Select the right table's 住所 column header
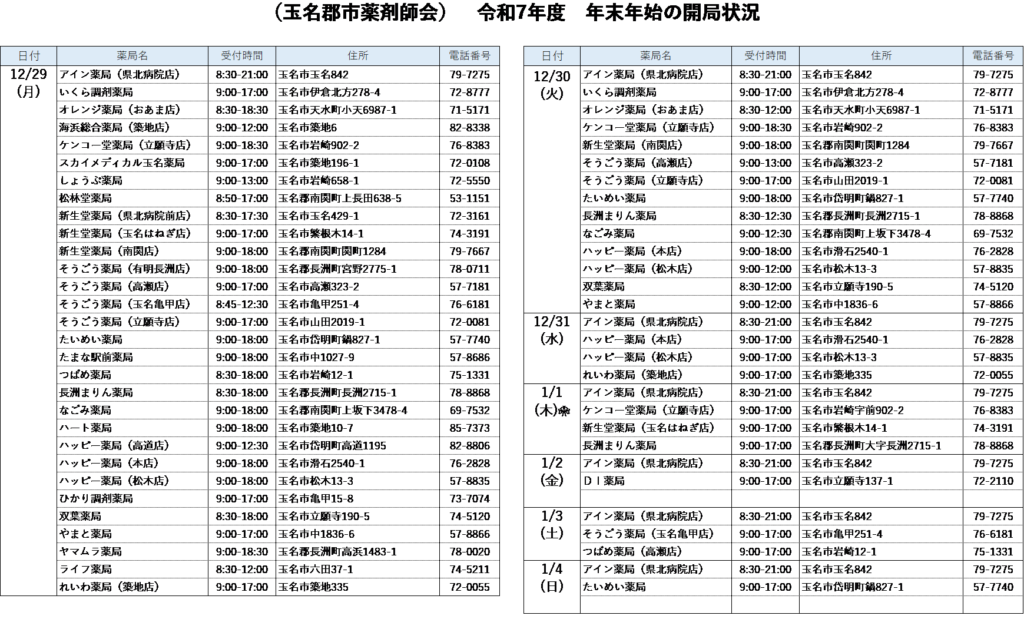1024x632 pixels. click(x=879, y=56)
